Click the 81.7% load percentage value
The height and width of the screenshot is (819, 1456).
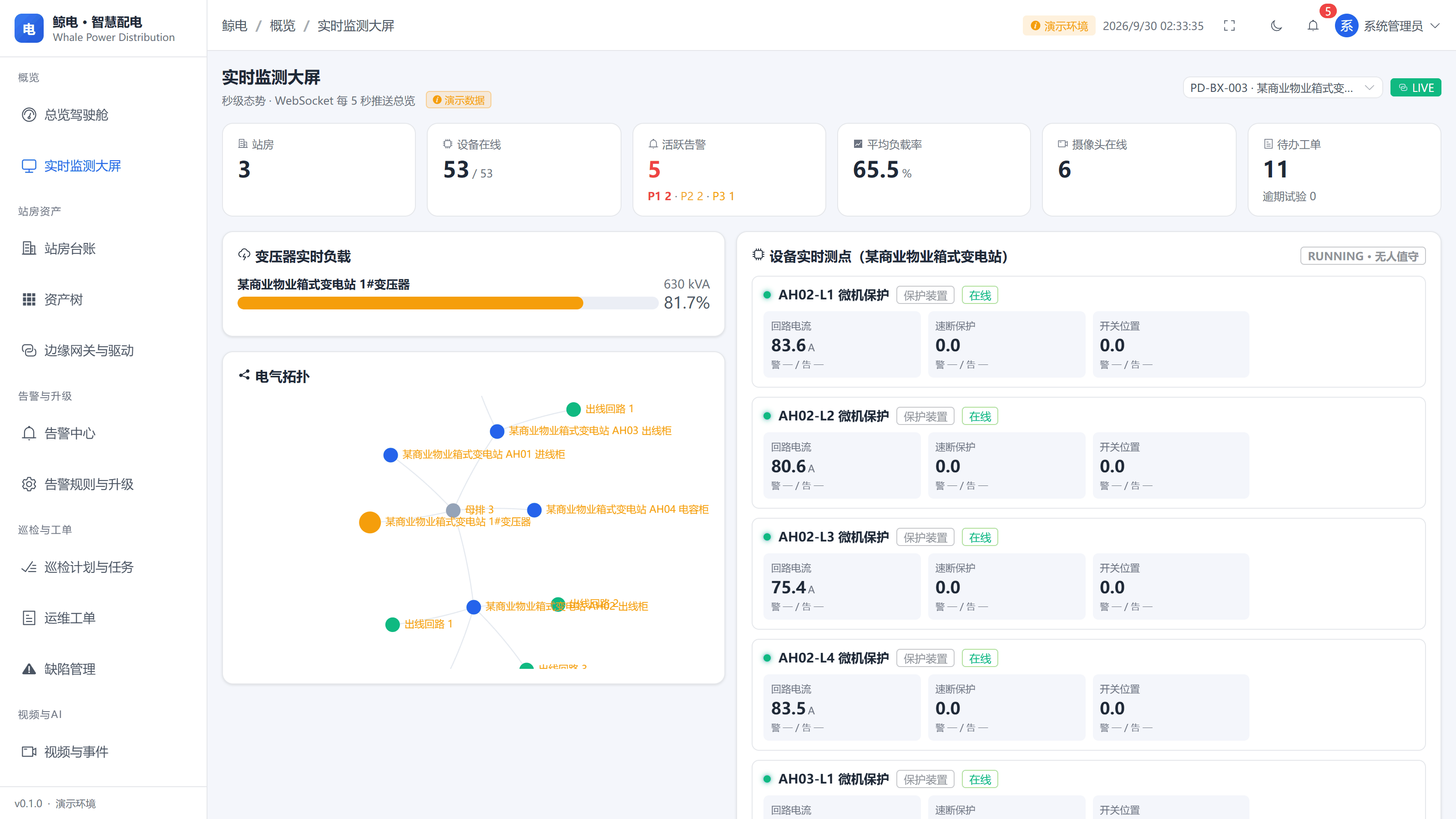[687, 303]
